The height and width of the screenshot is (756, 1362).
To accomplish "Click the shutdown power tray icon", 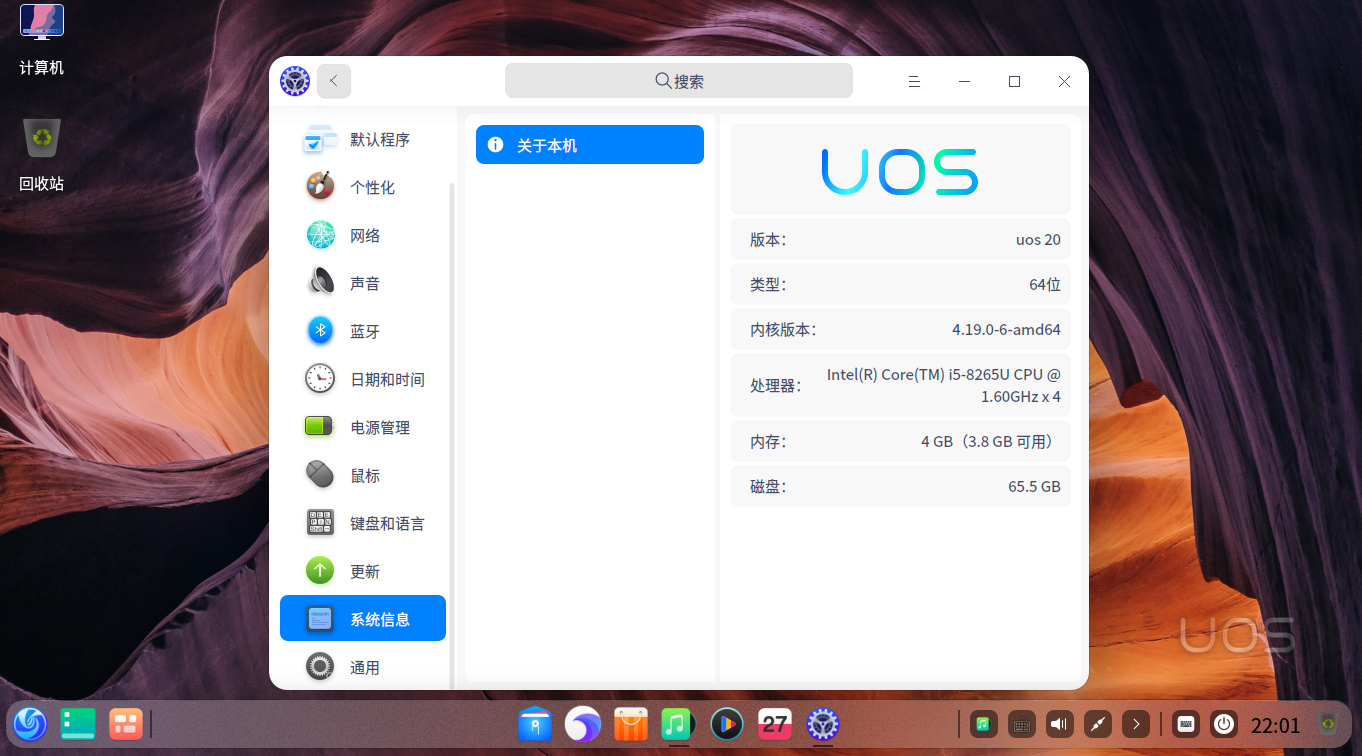I will point(1222,724).
